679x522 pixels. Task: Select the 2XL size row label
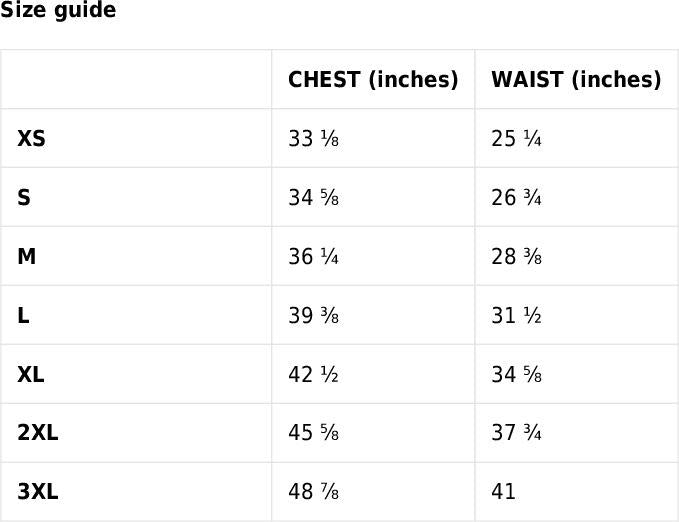click(38, 434)
